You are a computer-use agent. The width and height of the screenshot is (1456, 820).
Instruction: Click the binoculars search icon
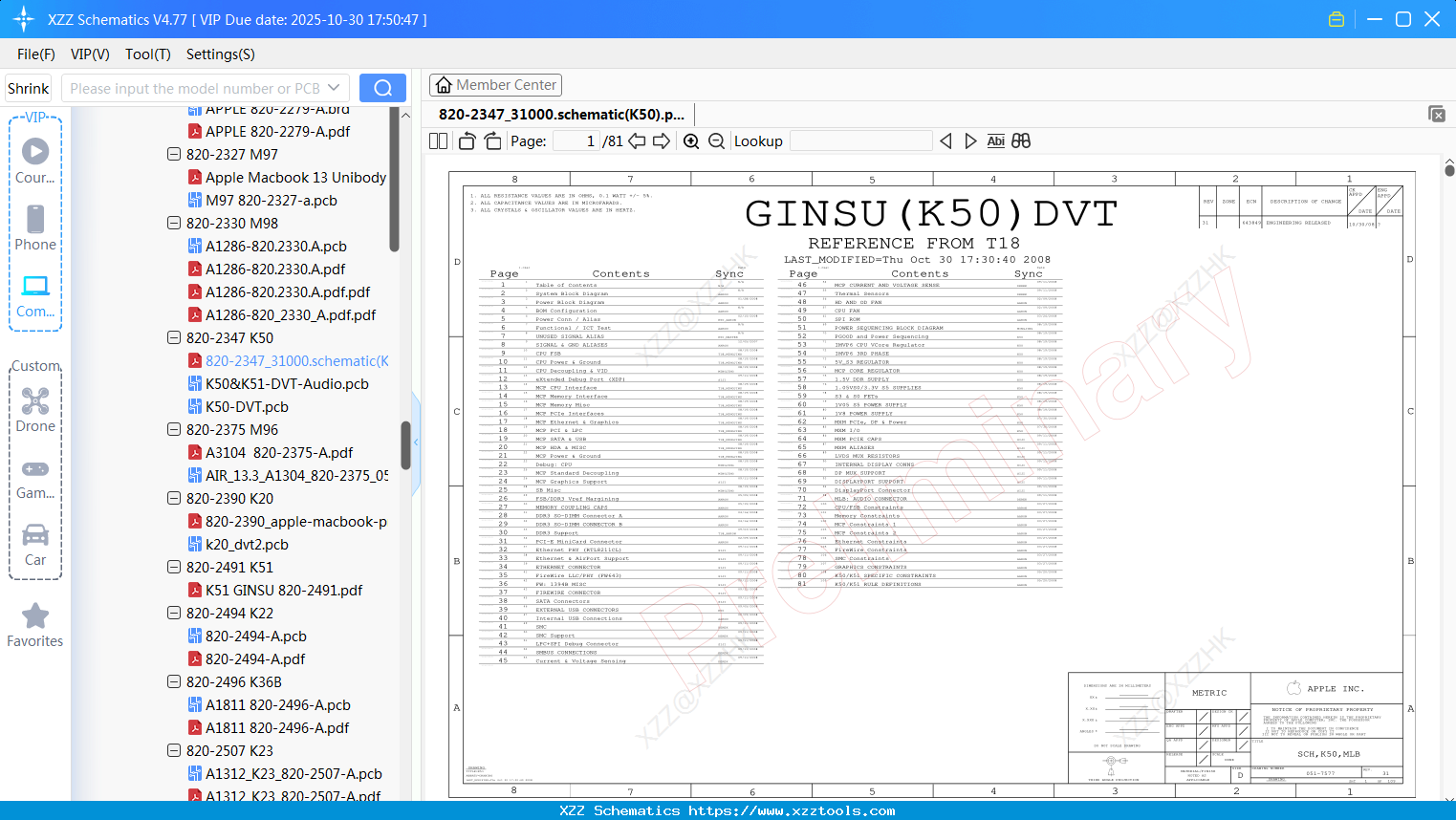tap(1021, 141)
